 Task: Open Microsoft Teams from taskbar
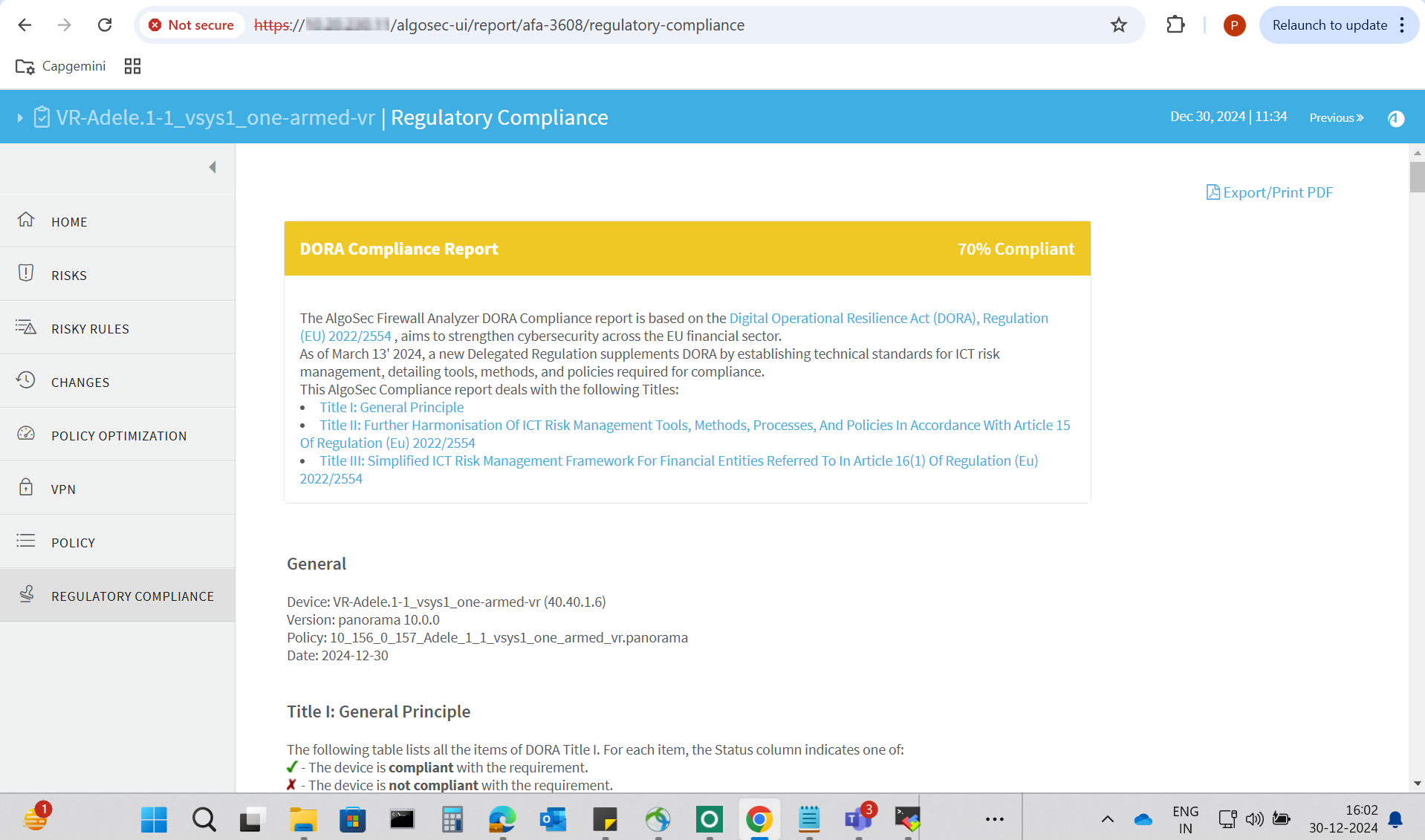tap(858, 819)
